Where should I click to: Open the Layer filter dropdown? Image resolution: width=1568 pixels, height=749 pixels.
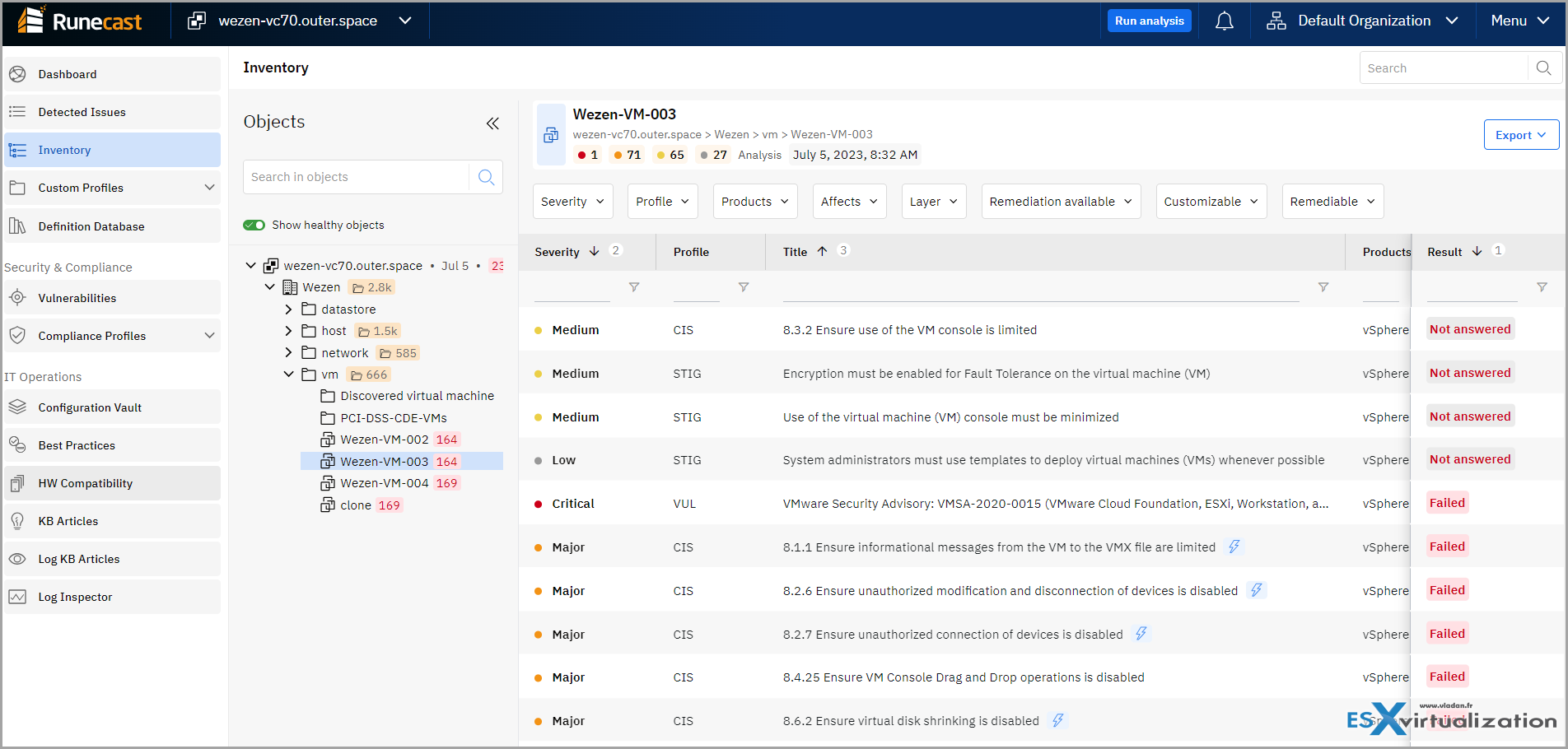[934, 202]
